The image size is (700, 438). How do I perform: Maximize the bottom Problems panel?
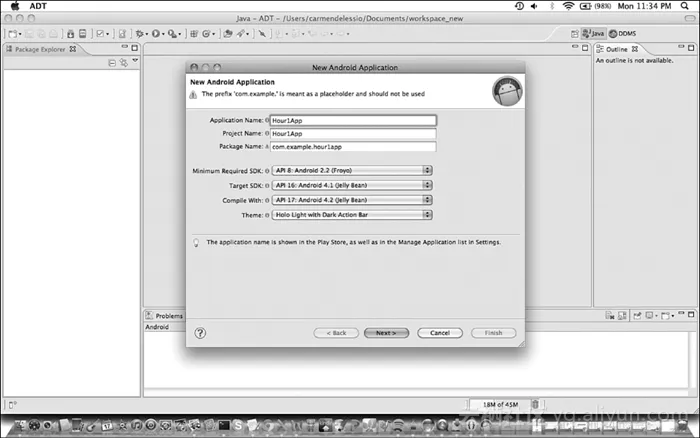[x=691, y=314]
